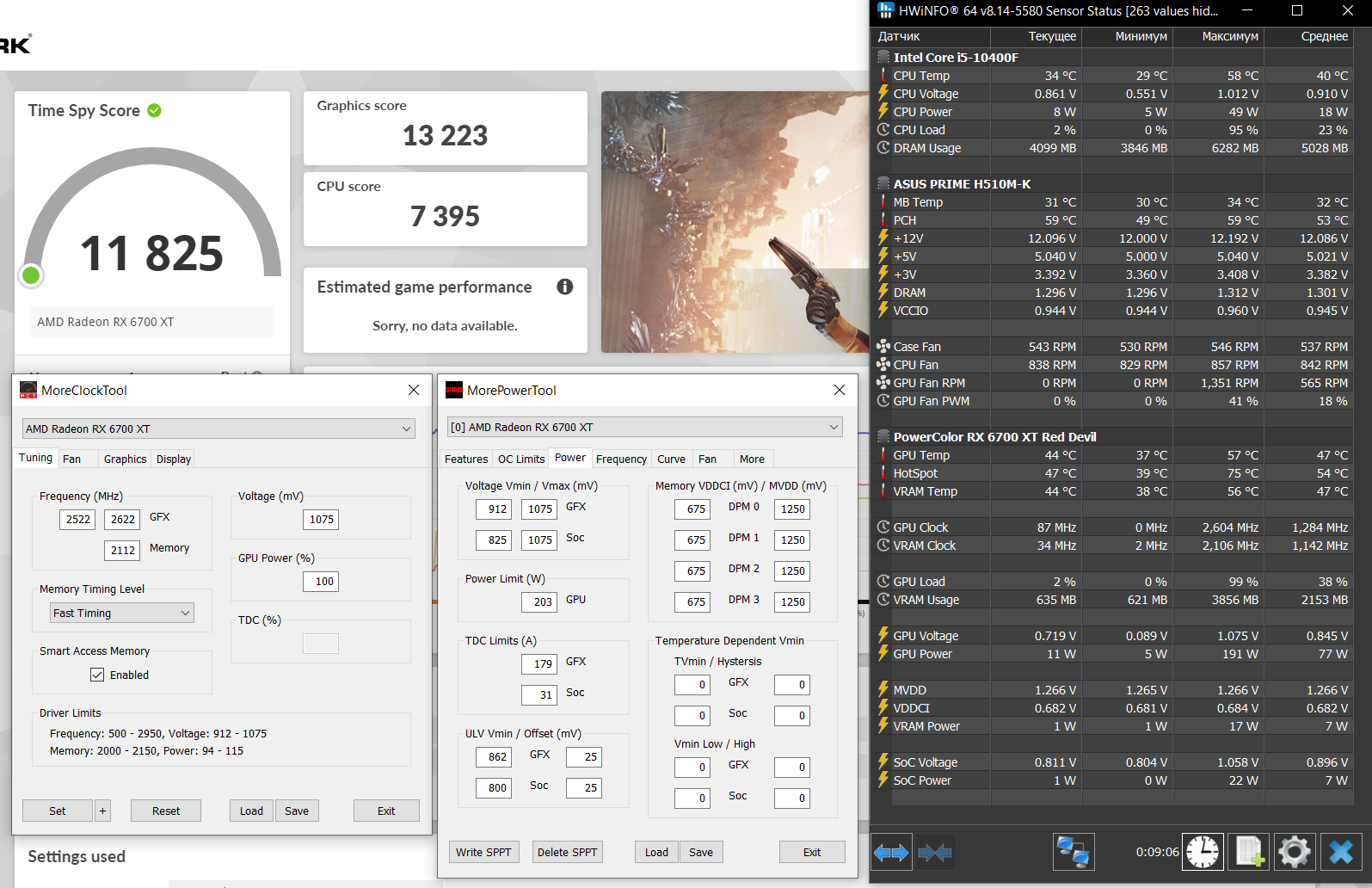This screenshot has height=888, width=1372.
Task: Open the GPU selection dropdown in MorePowerTool
Action: pos(644,427)
